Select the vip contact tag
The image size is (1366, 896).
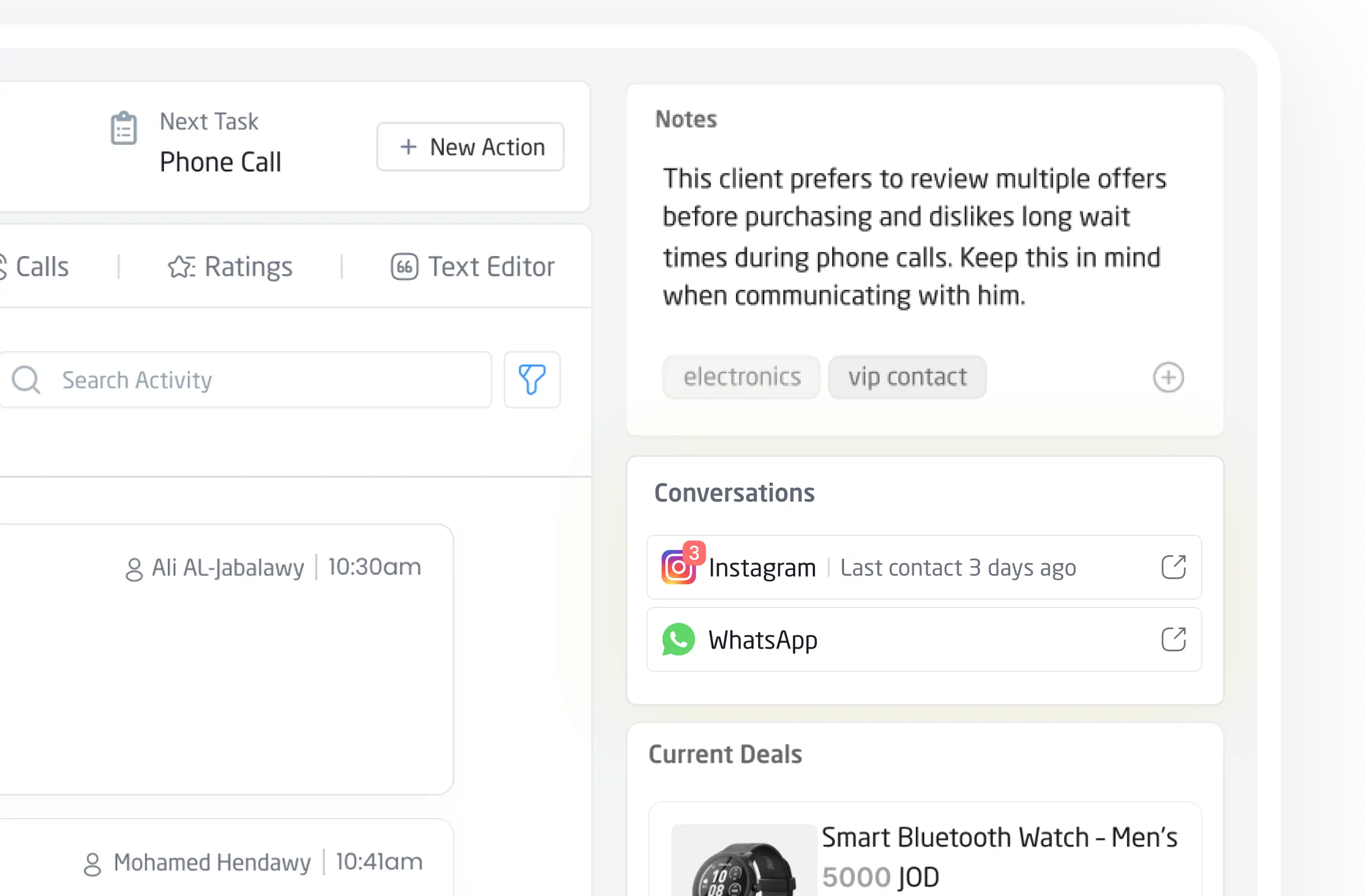point(907,377)
